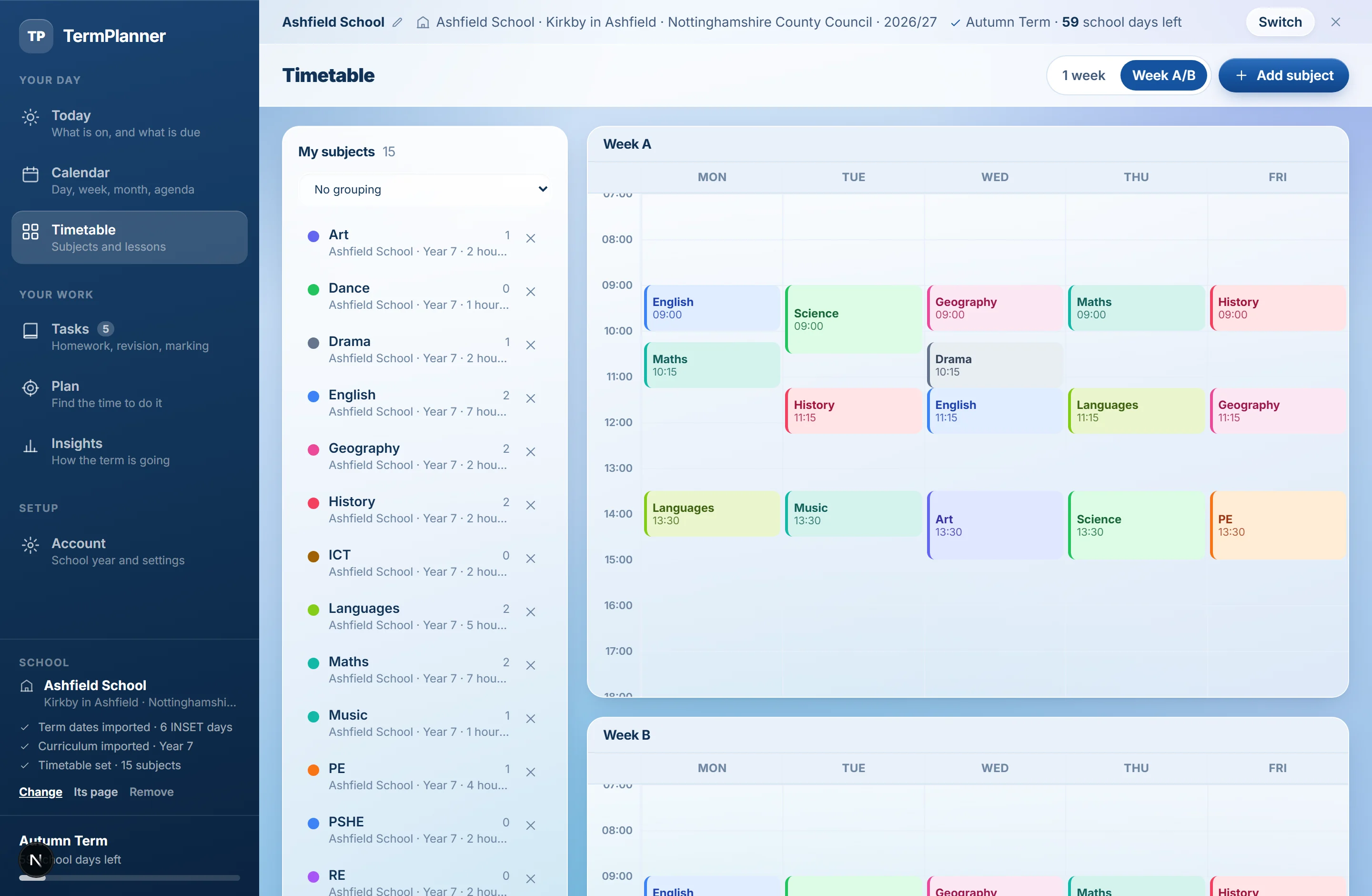Remove the Geography subject

[x=530, y=451]
